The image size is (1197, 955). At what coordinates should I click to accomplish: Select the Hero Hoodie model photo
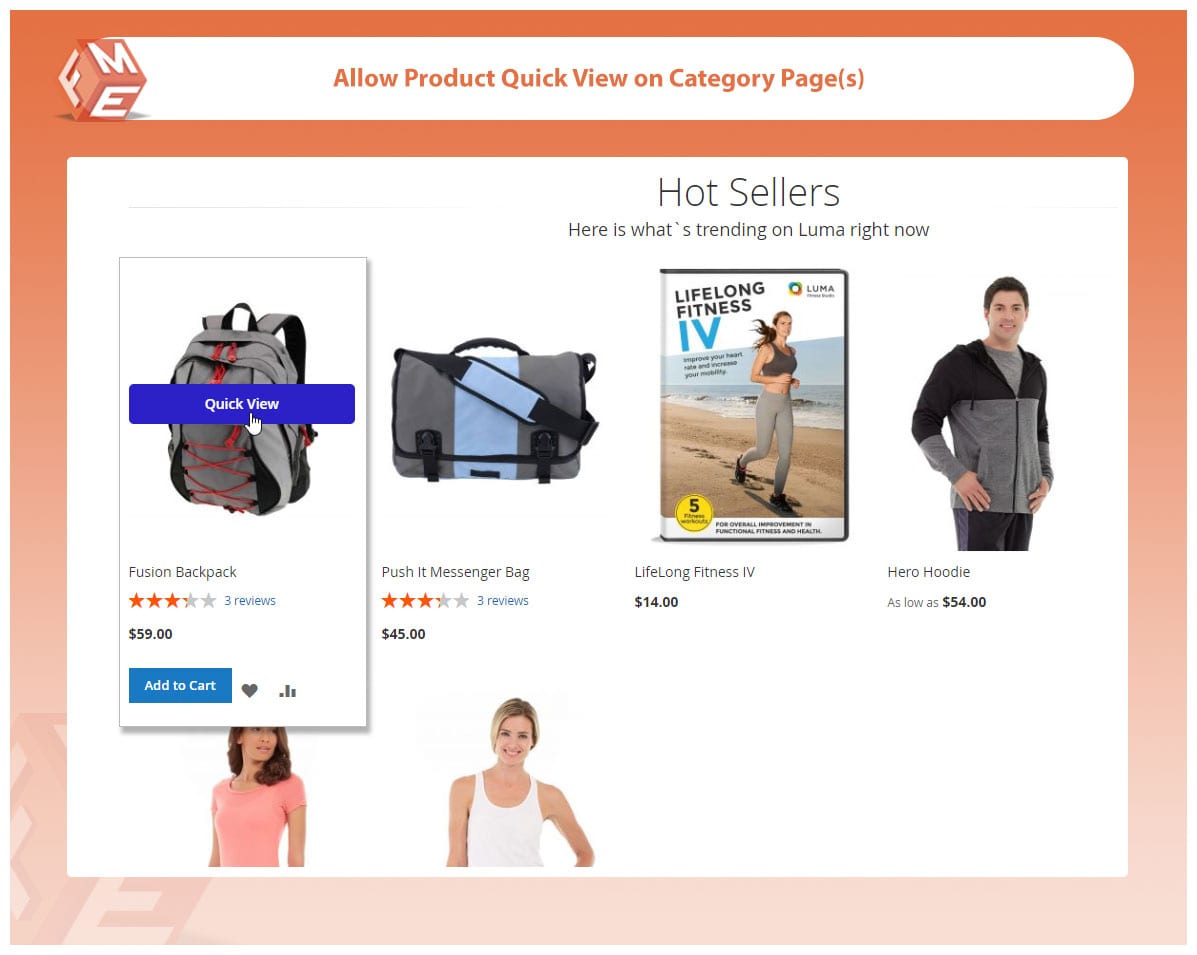981,413
